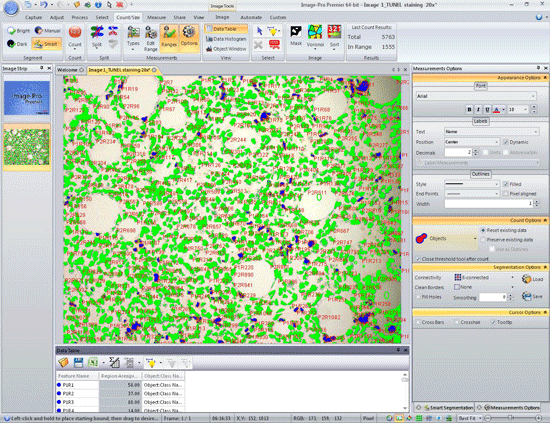Open the font size dropdown
The height and width of the screenshot is (423, 550).
pos(517,110)
